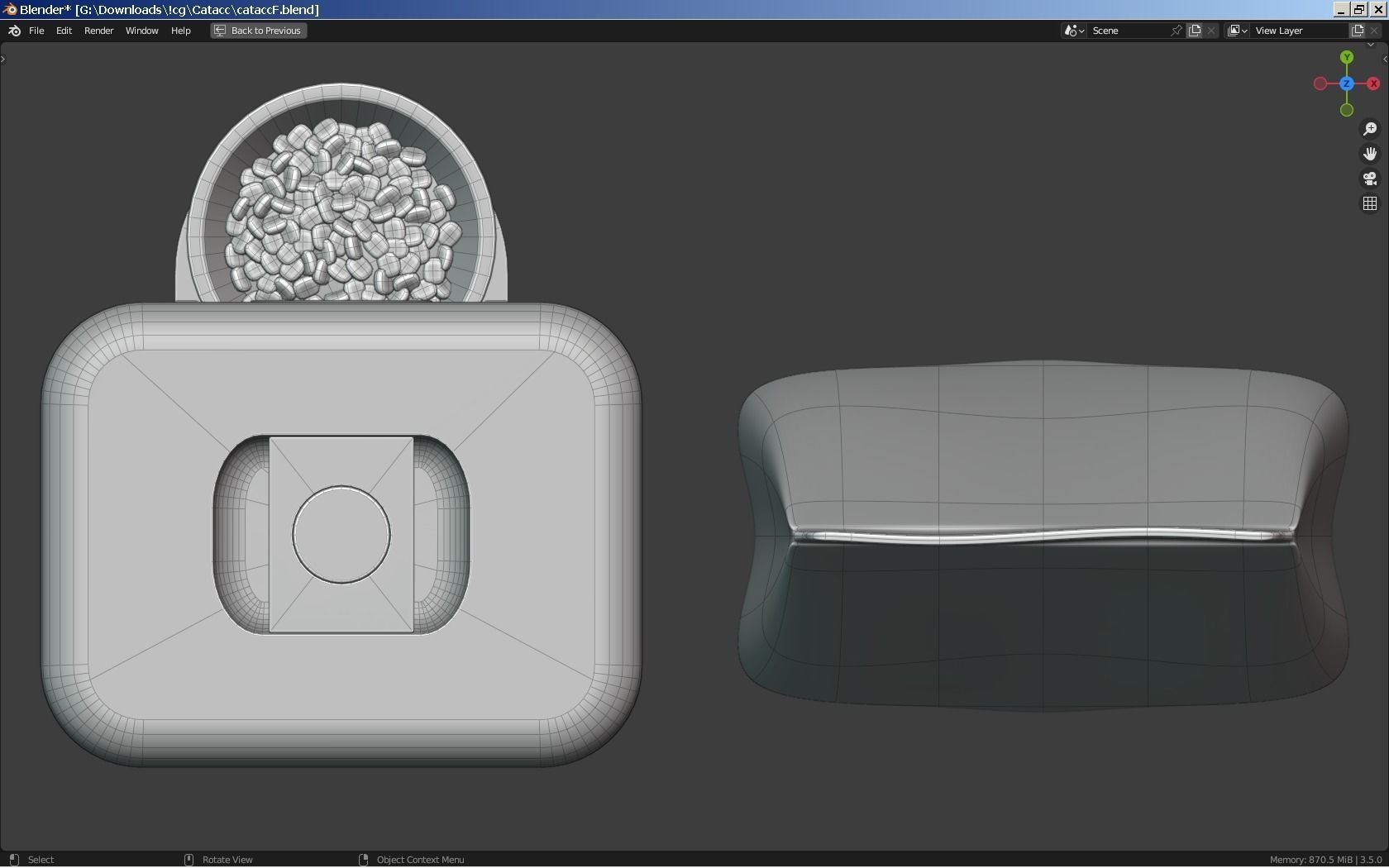This screenshot has height=868, width=1389.
Task: Click the Select mouse hint icon
Action: coord(14,860)
